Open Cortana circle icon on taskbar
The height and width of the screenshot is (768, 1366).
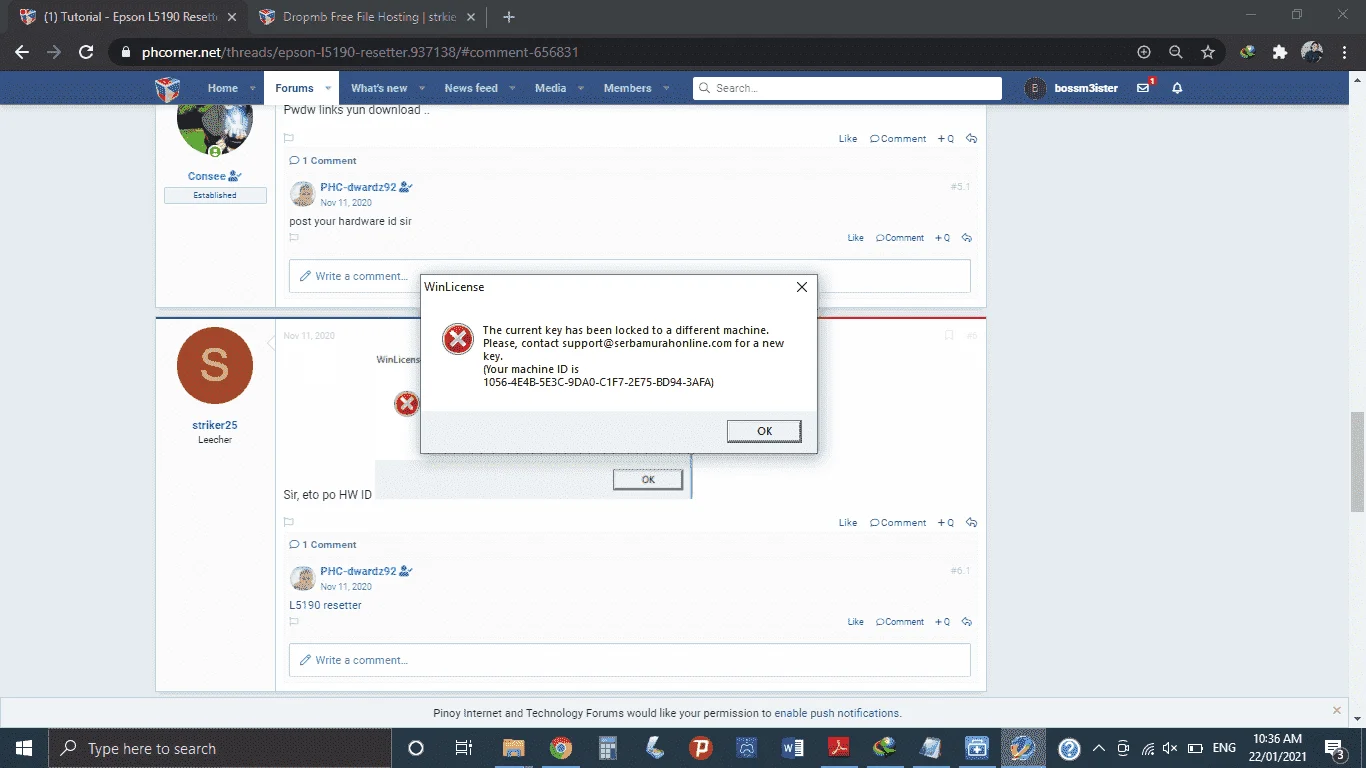click(x=416, y=748)
